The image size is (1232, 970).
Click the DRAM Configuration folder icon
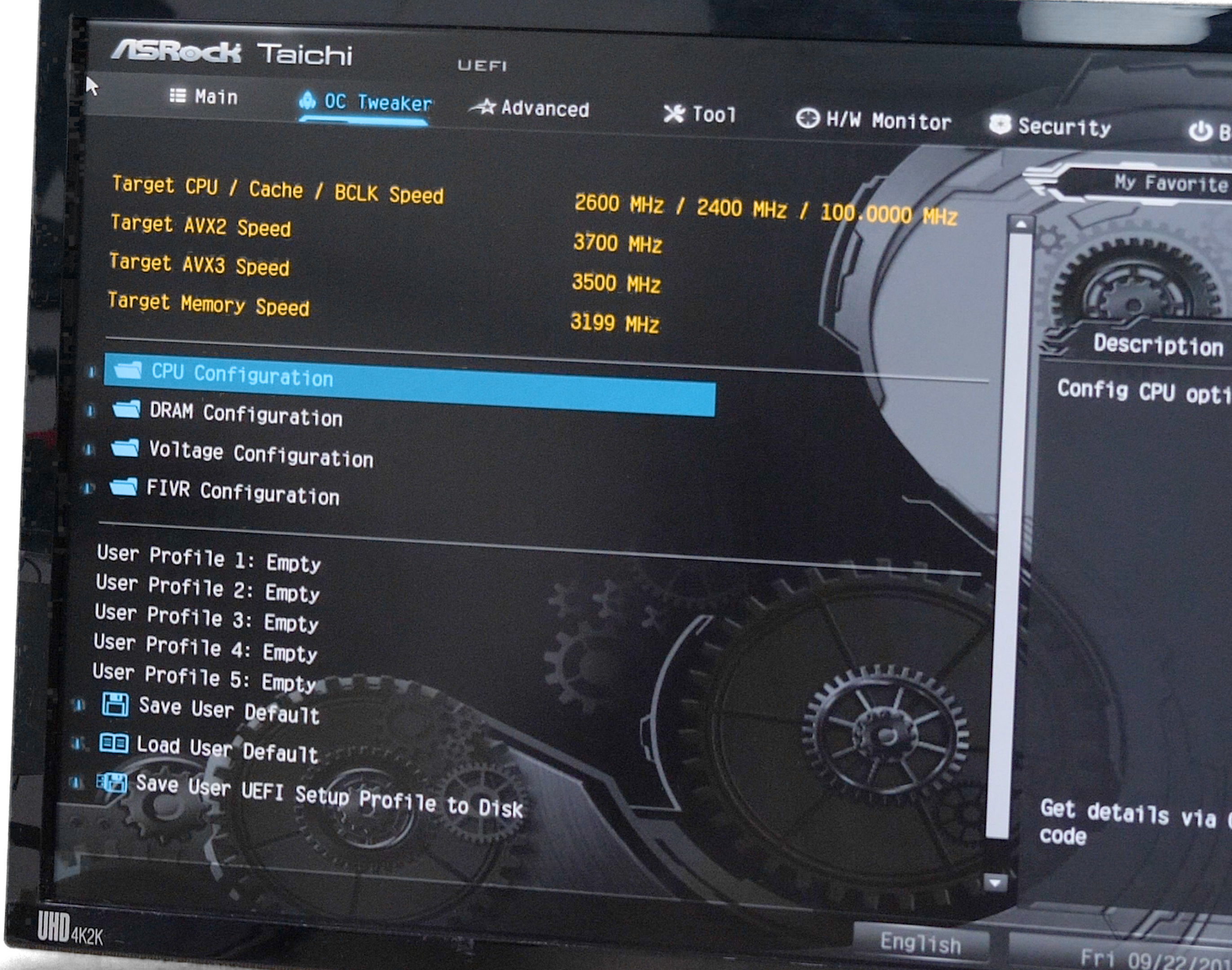126,409
